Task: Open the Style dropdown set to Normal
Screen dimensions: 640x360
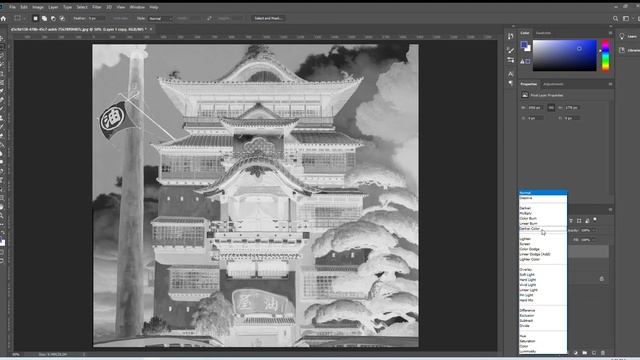Action: pos(160,18)
